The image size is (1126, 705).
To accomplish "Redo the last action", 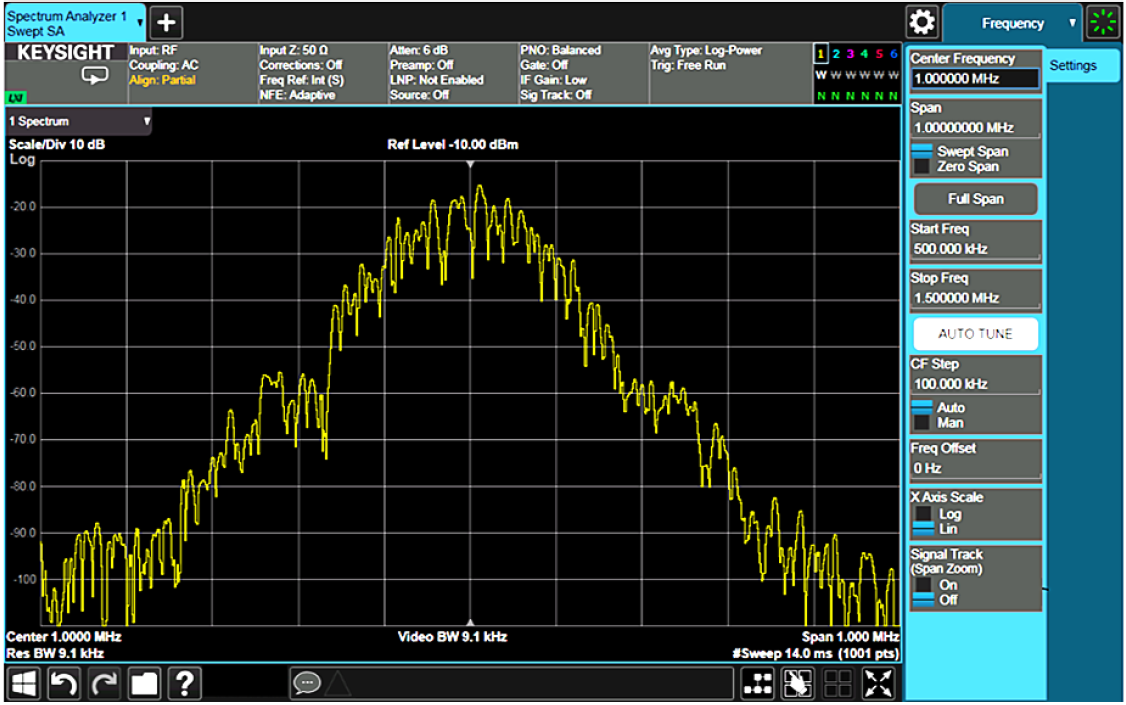I will click(104, 683).
